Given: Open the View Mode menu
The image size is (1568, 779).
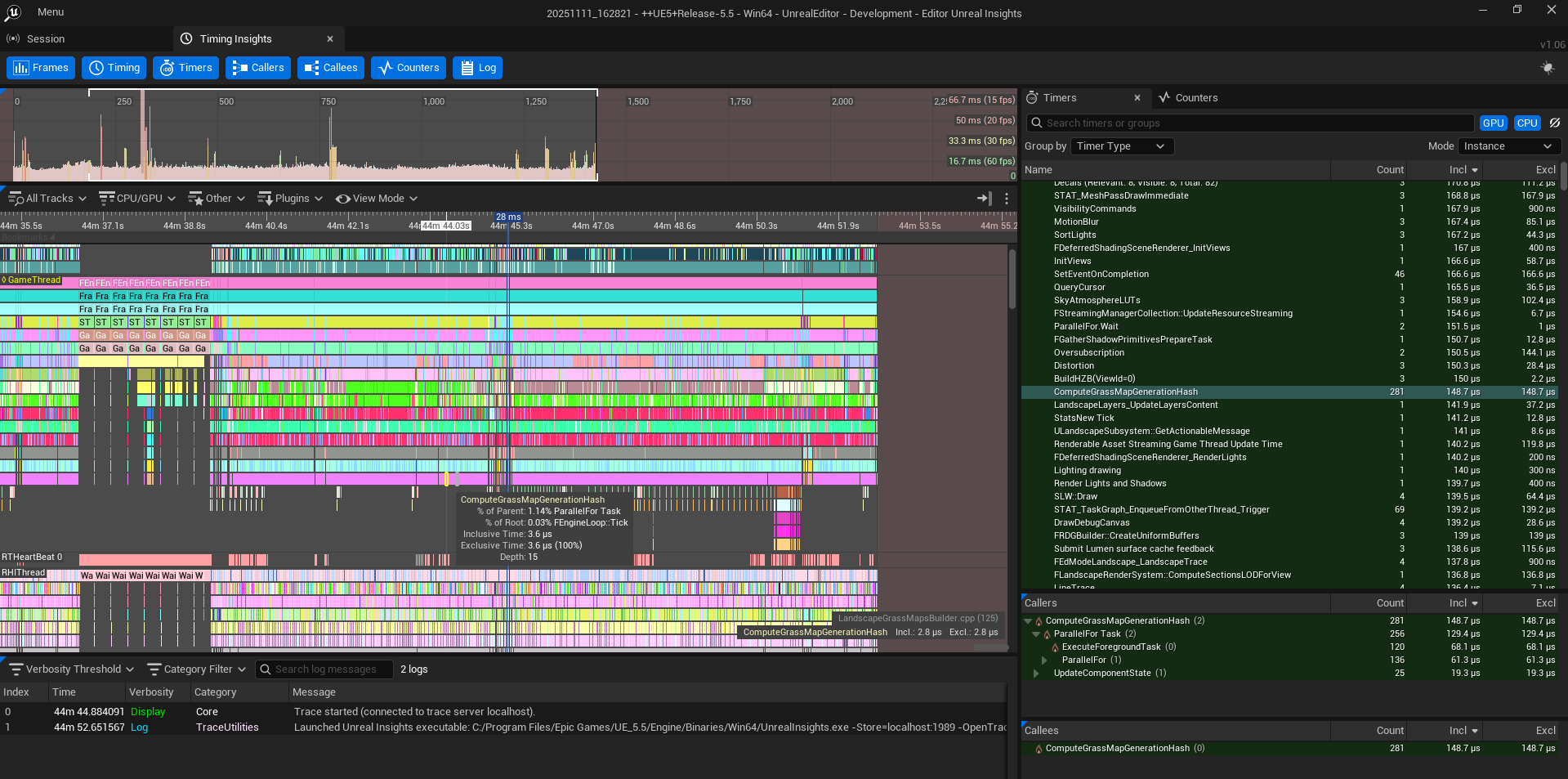Looking at the screenshot, I should click(x=377, y=199).
